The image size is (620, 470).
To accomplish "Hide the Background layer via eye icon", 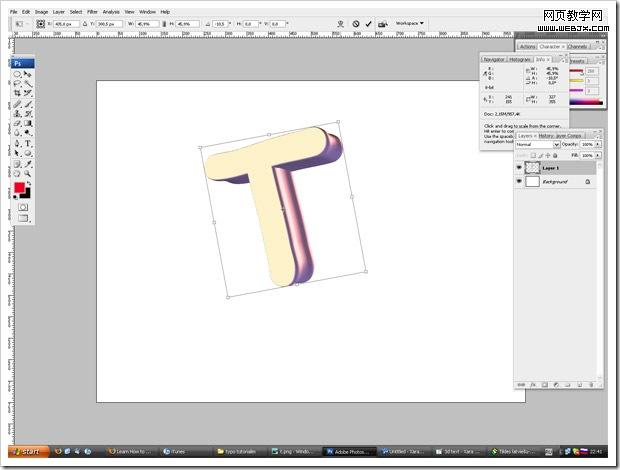I will coord(519,181).
